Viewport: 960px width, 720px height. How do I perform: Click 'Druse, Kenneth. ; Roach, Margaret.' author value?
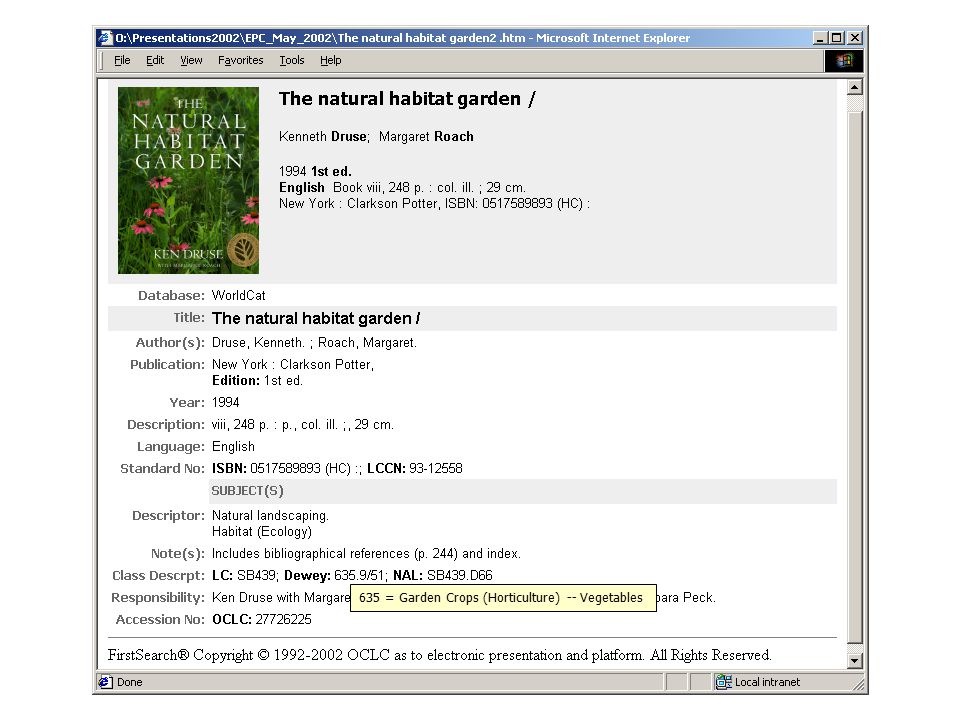[314, 343]
